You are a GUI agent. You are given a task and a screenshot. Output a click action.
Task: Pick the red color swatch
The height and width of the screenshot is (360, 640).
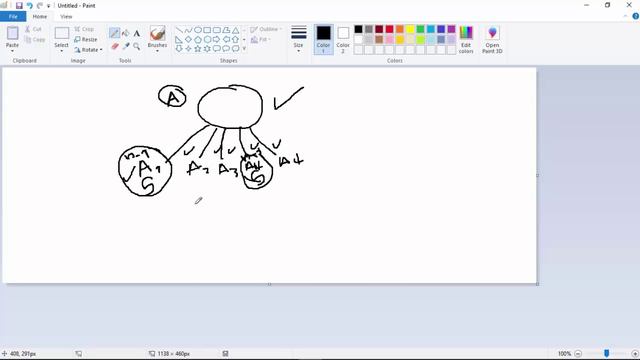[389, 29]
